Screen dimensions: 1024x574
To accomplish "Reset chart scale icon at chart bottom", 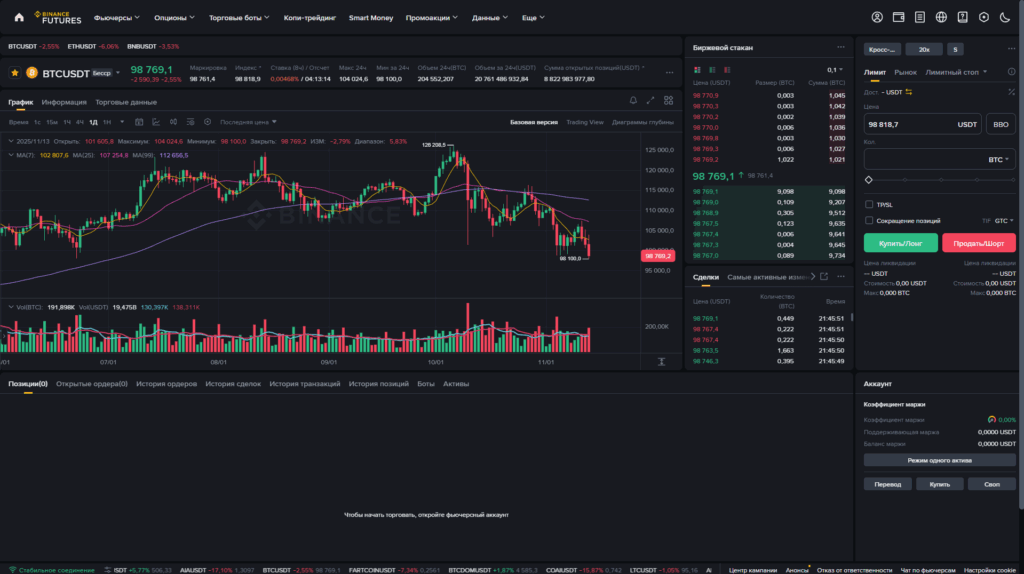I will click(x=662, y=362).
